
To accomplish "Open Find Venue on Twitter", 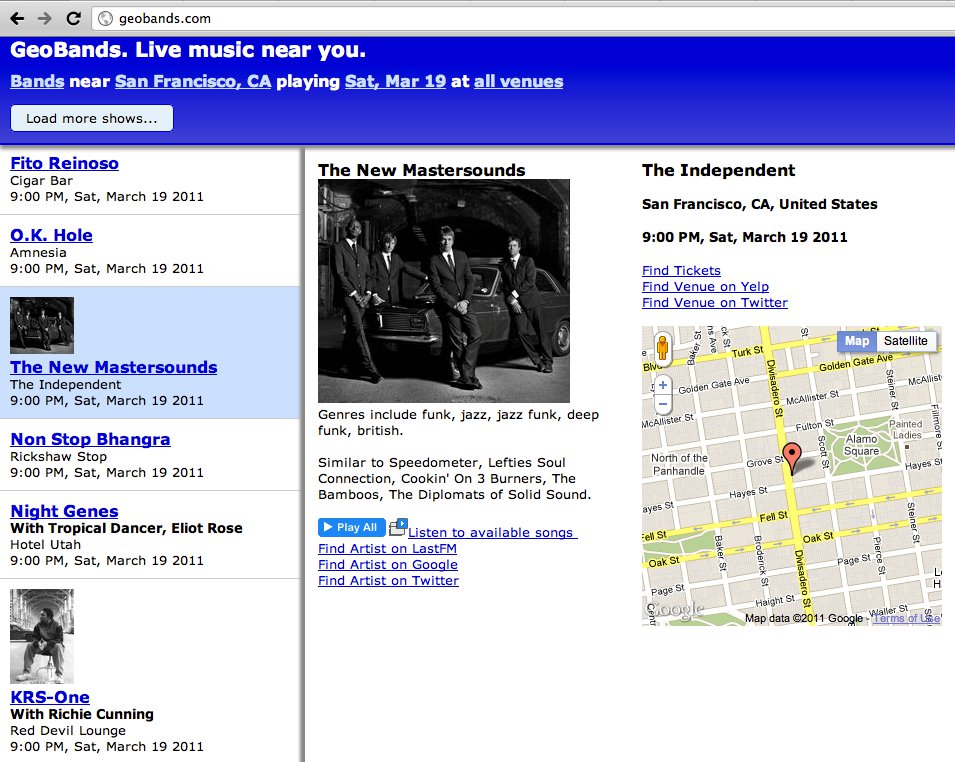I will pyautogui.click(x=715, y=303).
